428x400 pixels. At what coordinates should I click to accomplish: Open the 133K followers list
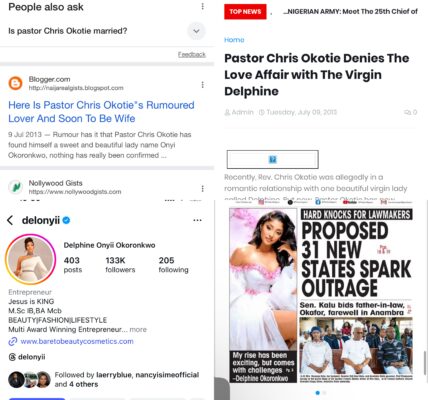(x=120, y=265)
